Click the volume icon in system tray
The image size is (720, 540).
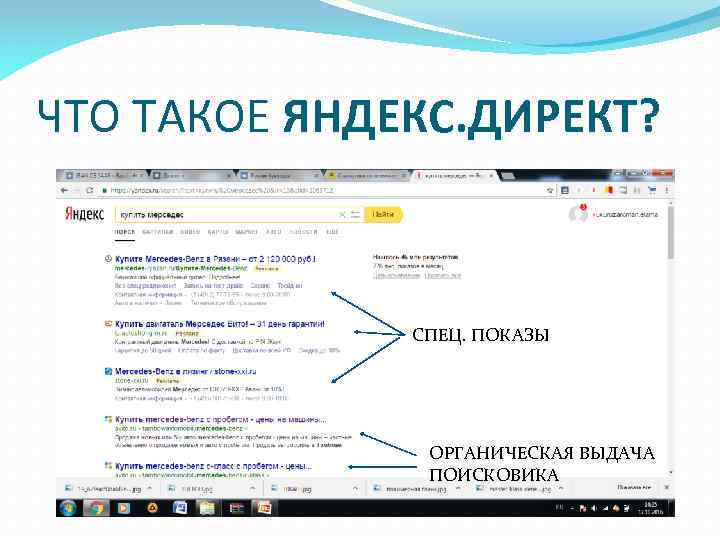pos(594,508)
